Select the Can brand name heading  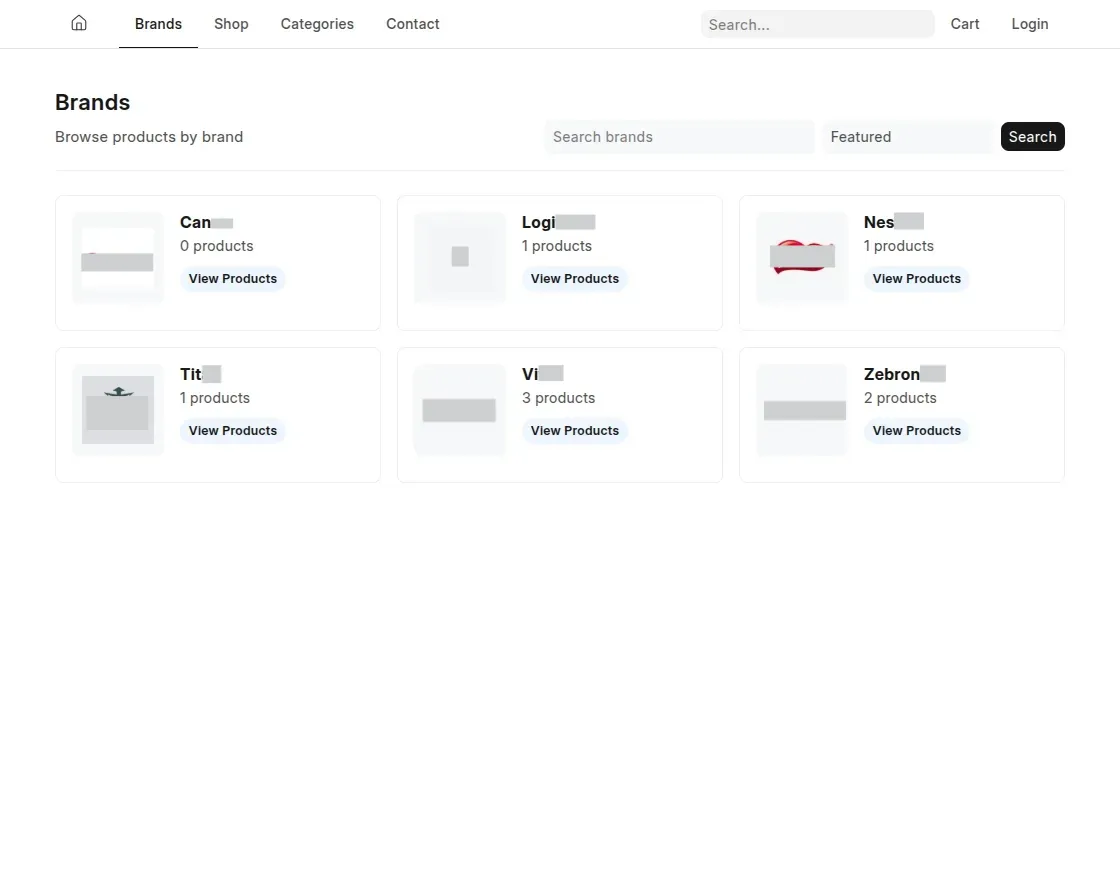pos(206,222)
